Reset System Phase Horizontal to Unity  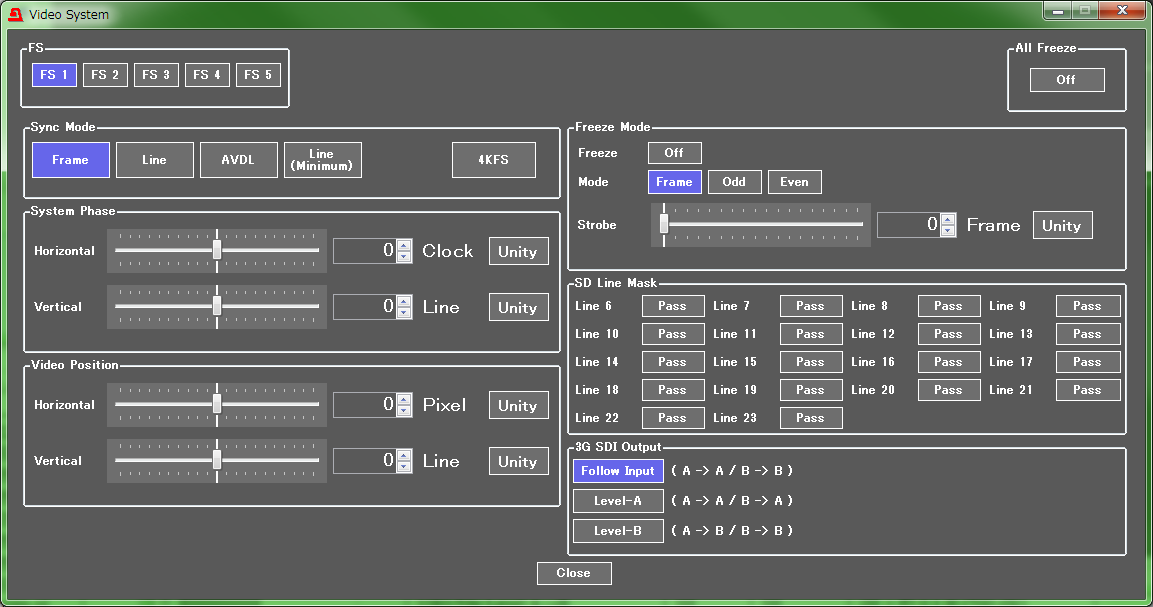coord(518,251)
